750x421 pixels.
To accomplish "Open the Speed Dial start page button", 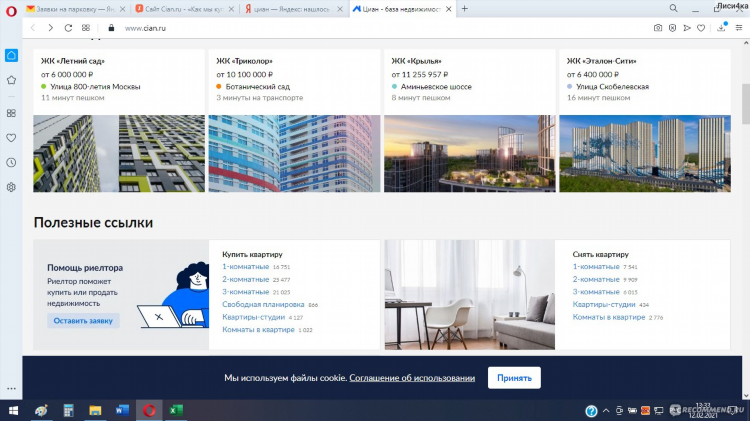I will [86, 28].
